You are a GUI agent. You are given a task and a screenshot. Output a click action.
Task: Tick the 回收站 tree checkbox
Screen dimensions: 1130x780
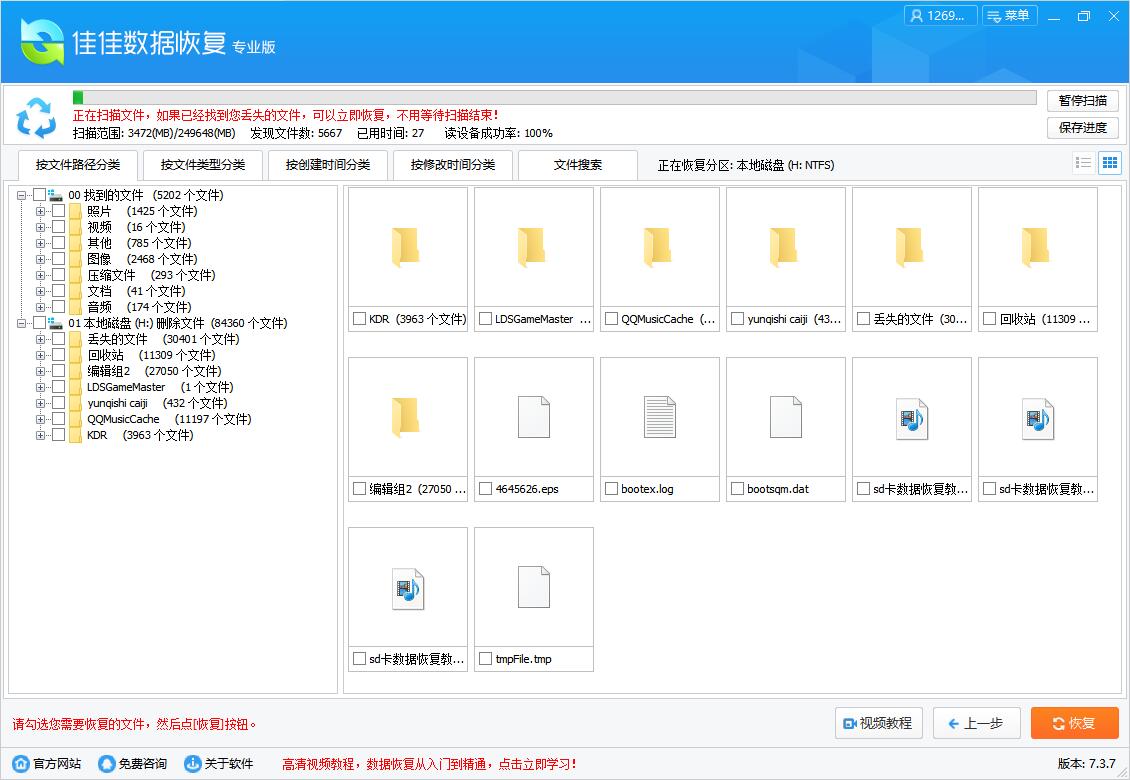point(58,355)
